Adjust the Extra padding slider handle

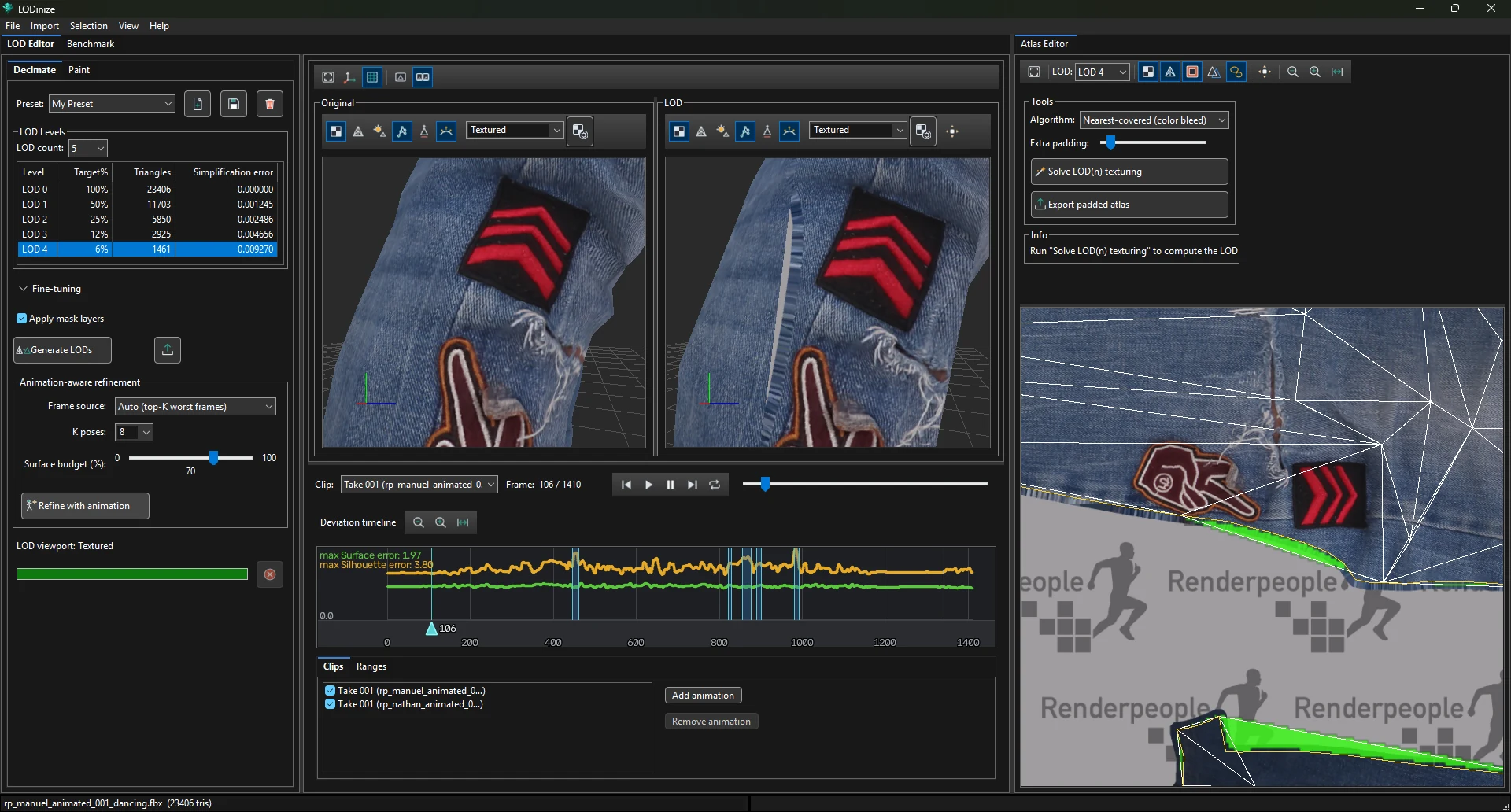click(x=1110, y=143)
